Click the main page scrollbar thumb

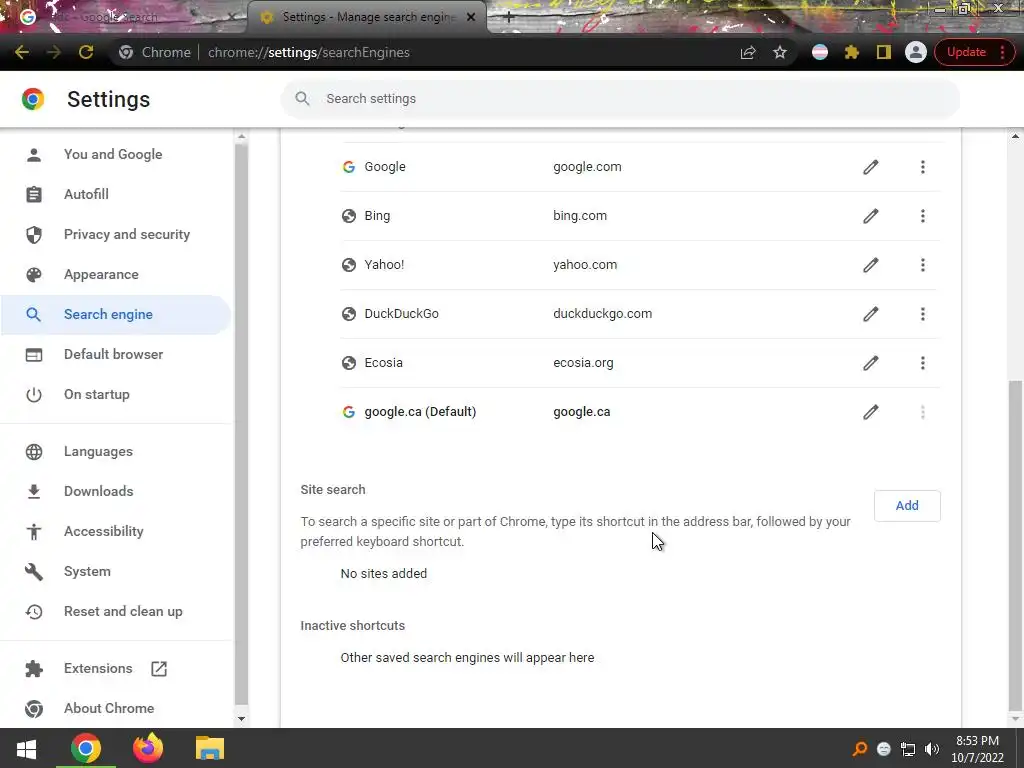tap(1016, 545)
